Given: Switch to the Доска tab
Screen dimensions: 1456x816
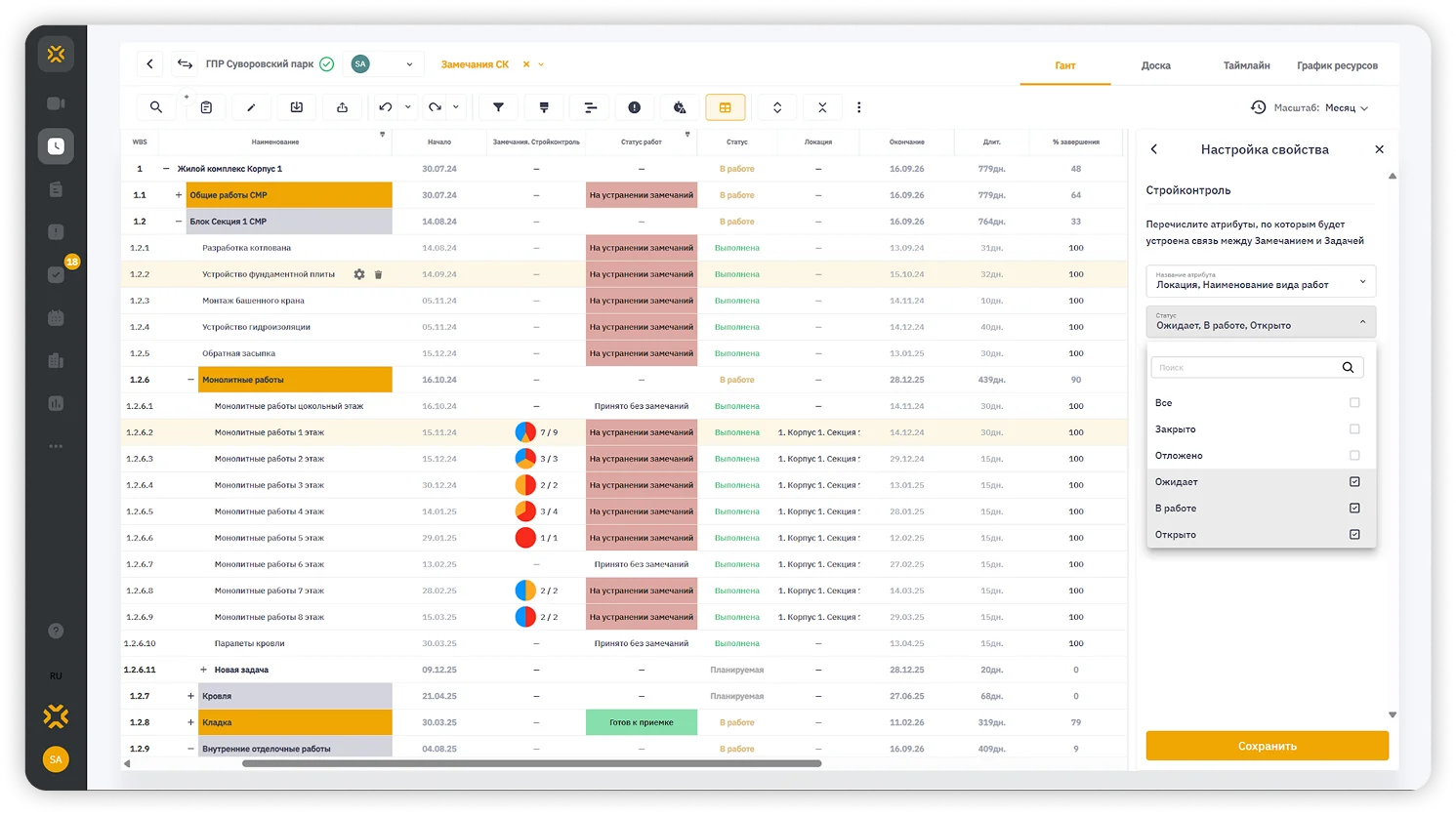Looking at the screenshot, I should pos(1156,65).
